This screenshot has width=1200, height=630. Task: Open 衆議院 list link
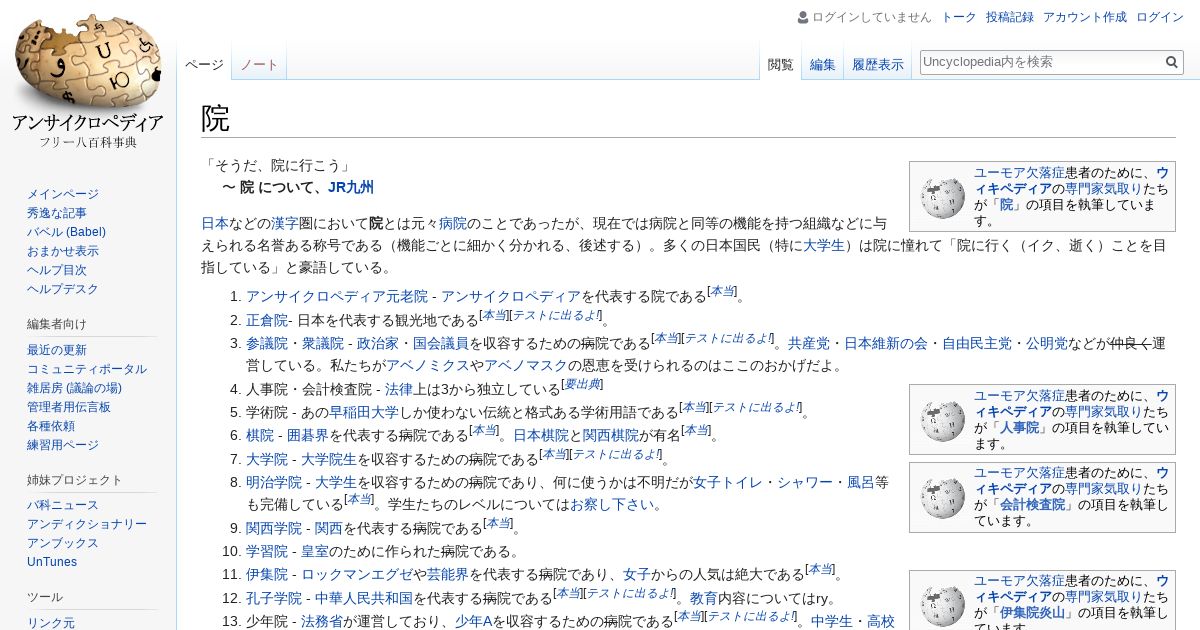point(322,343)
